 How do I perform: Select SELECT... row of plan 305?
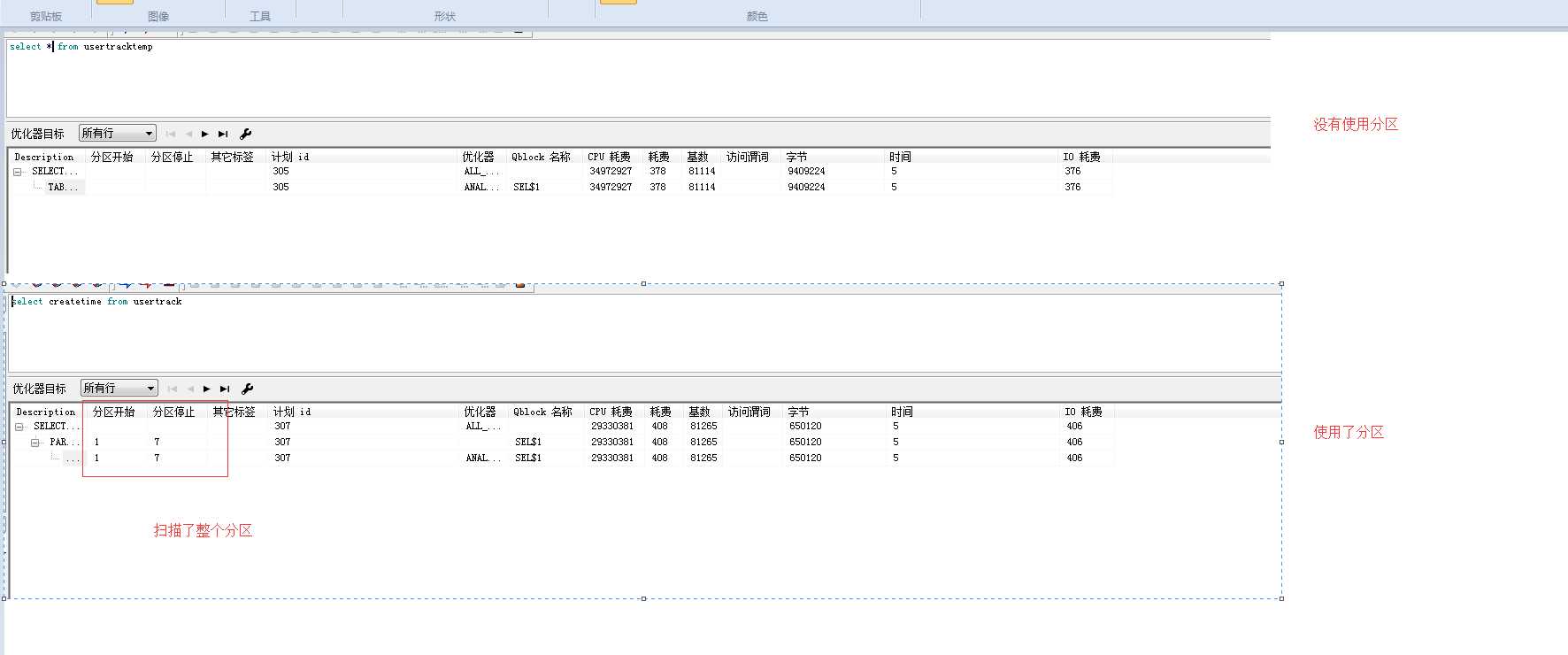point(55,172)
